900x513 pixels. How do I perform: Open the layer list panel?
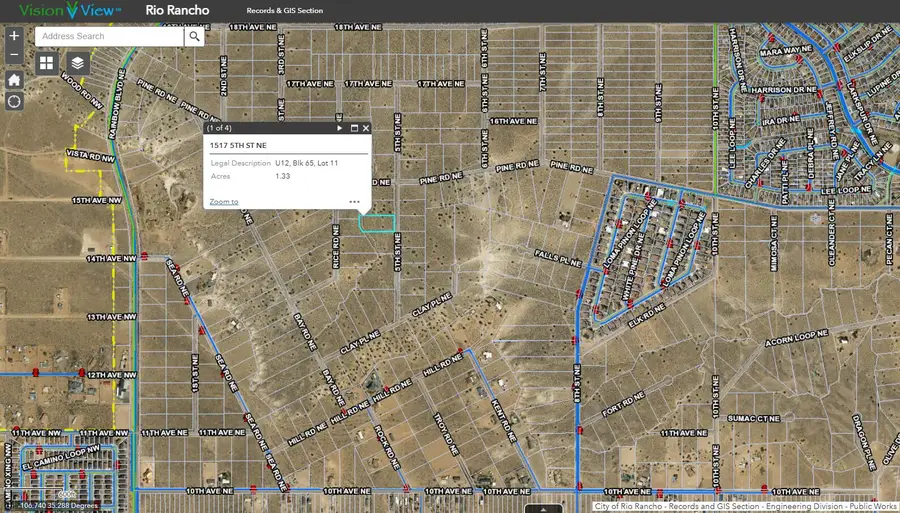78,63
